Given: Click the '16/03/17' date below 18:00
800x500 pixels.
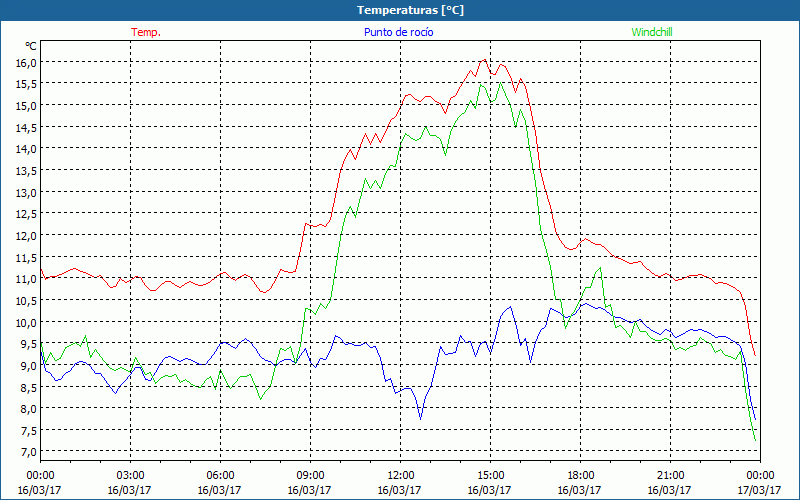Looking at the screenshot, I should coord(580,490).
